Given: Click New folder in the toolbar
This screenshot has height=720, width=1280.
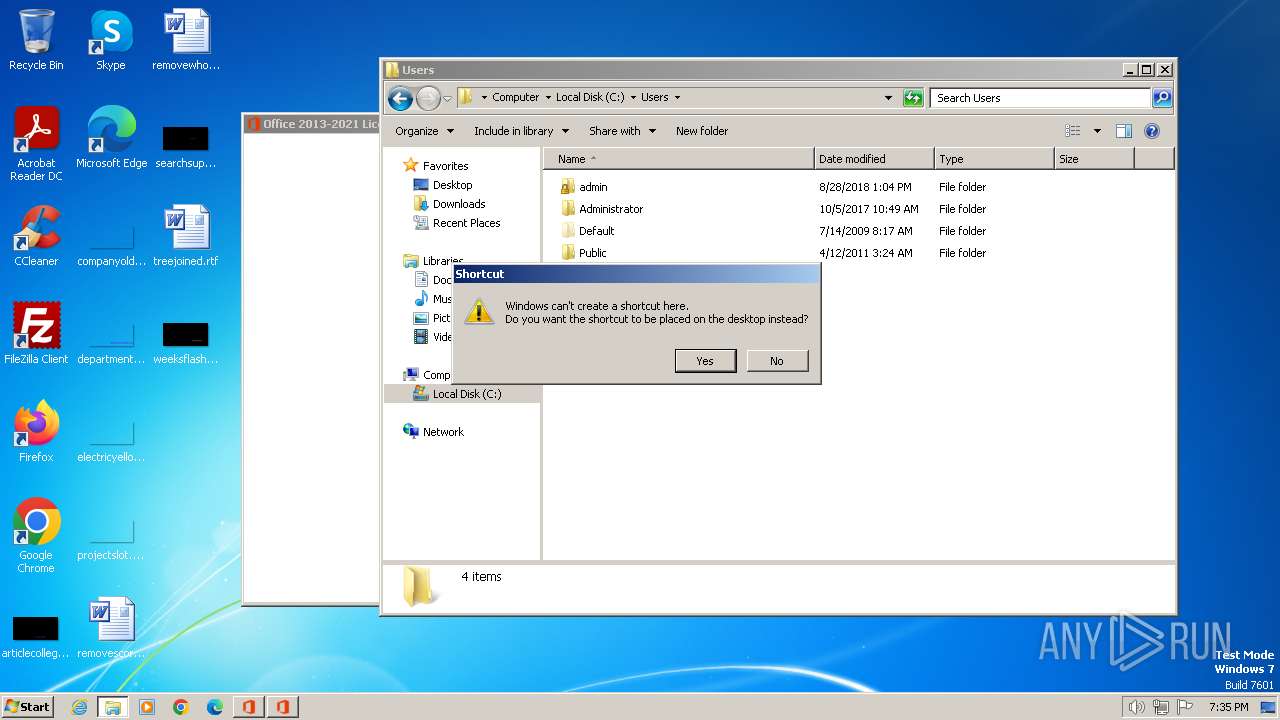Looking at the screenshot, I should (702, 131).
